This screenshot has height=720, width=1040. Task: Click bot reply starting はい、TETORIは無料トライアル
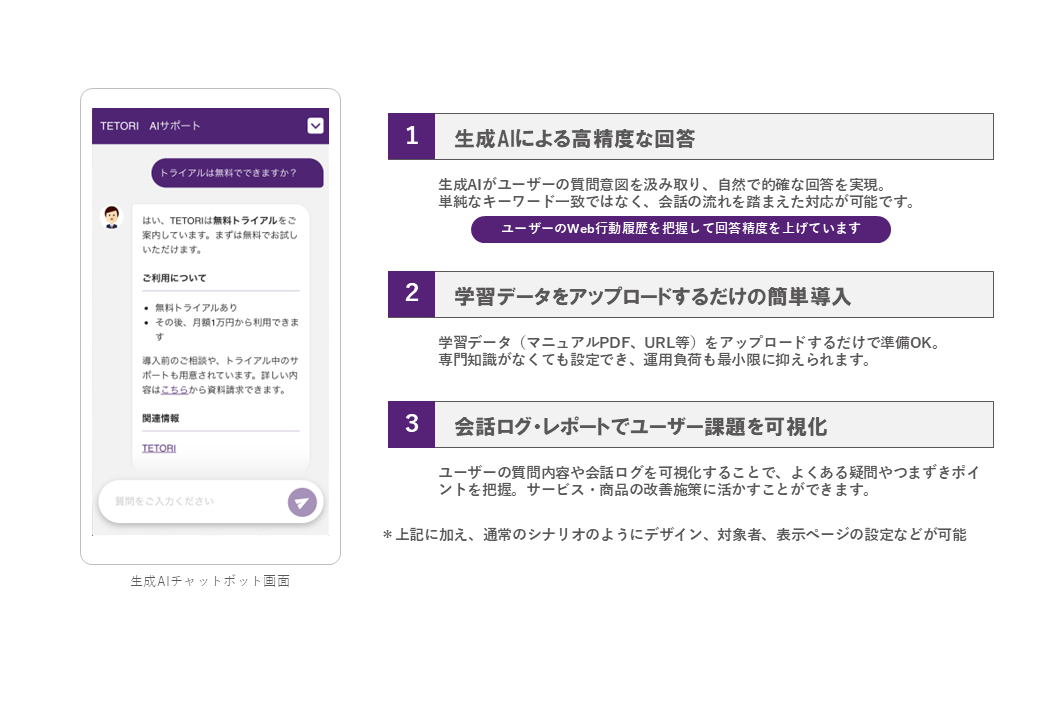(220, 235)
